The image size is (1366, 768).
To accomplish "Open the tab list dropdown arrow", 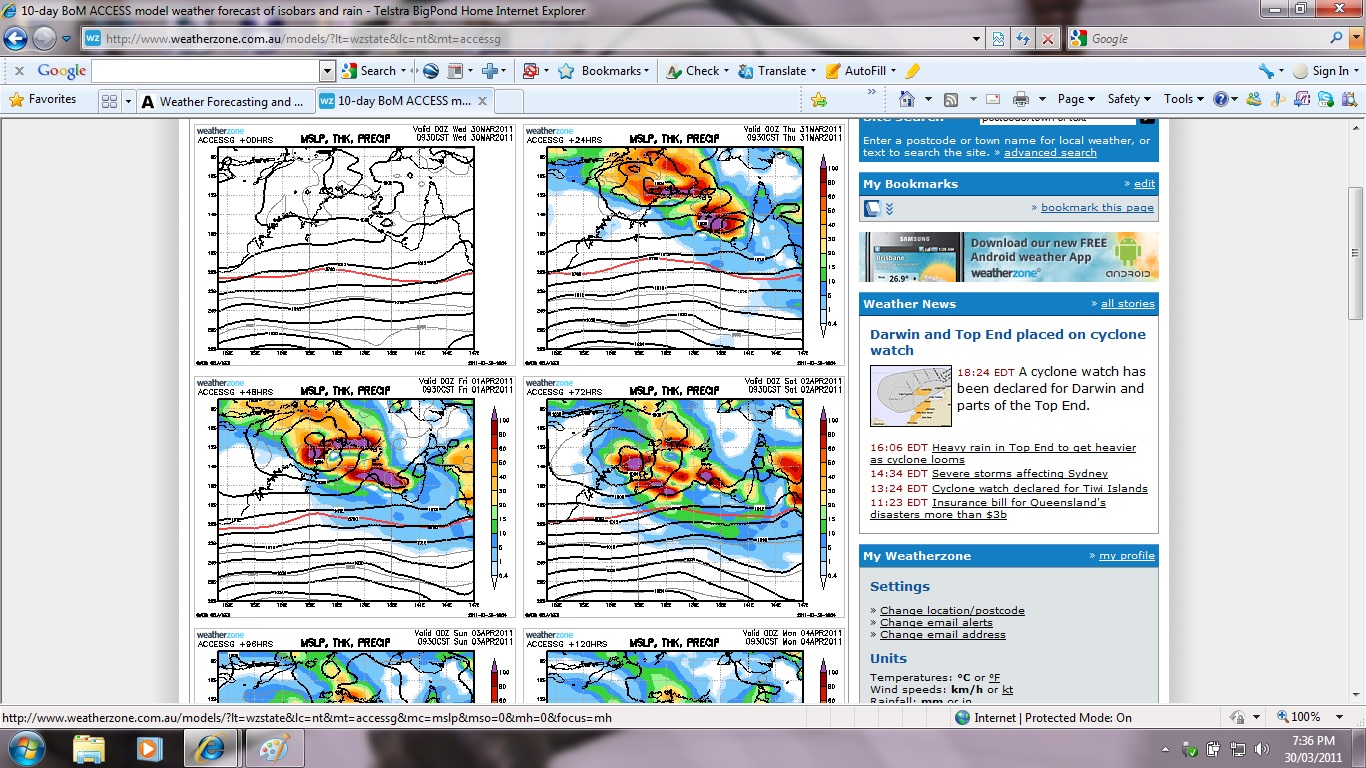I will click(x=128, y=101).
